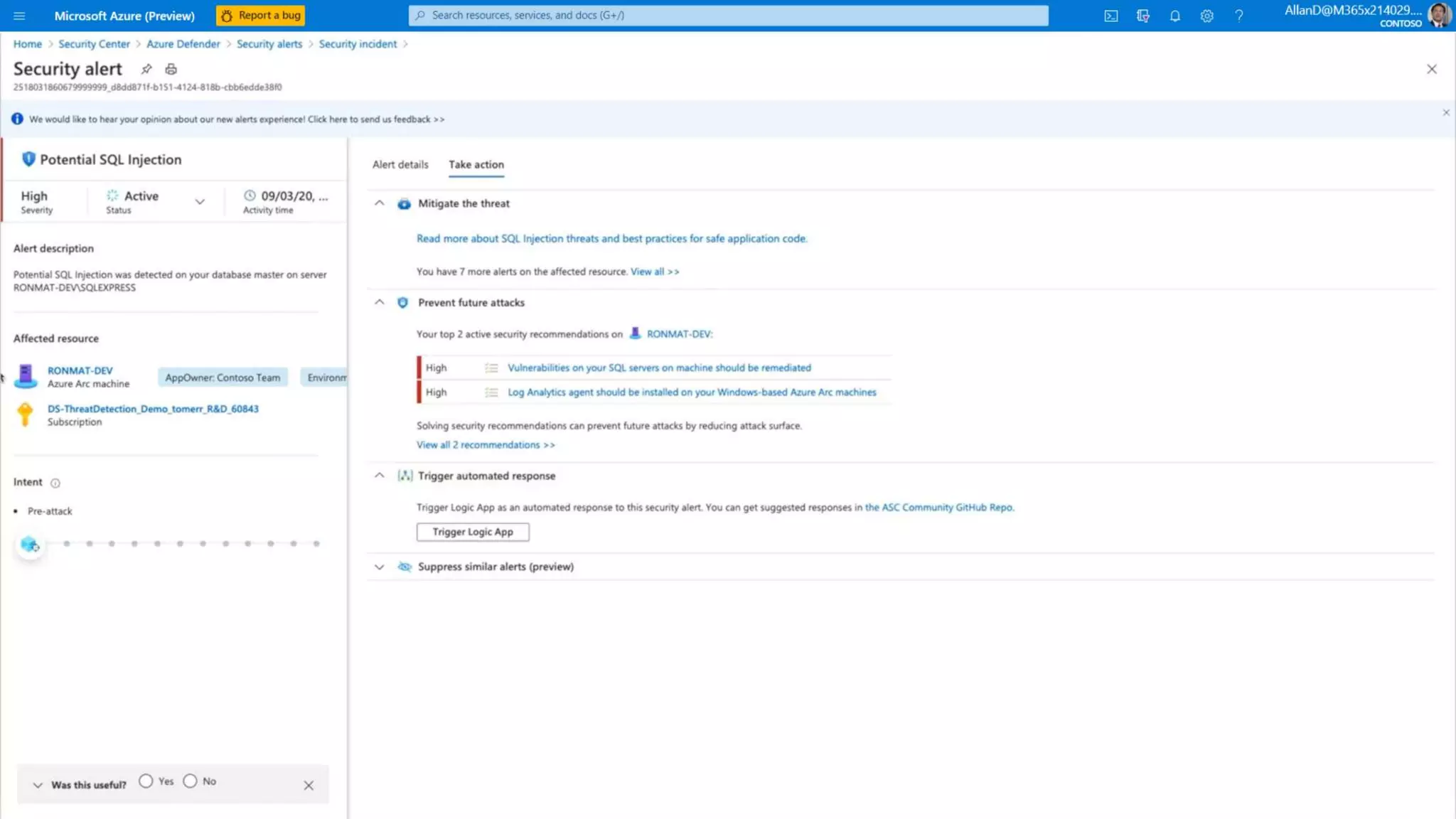The image size is (1456, 819).
Task: Switch to the Alert details tab
Action: point(400,164)
